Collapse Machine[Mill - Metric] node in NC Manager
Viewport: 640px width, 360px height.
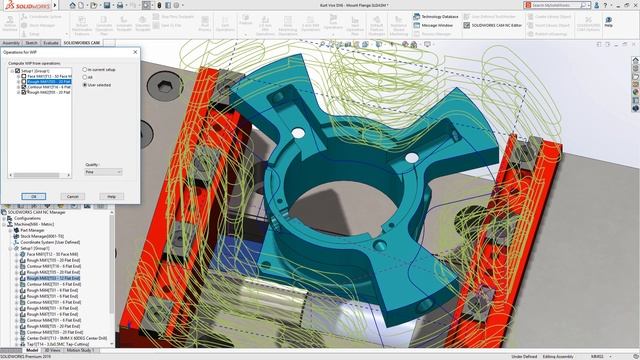(4, 224)
